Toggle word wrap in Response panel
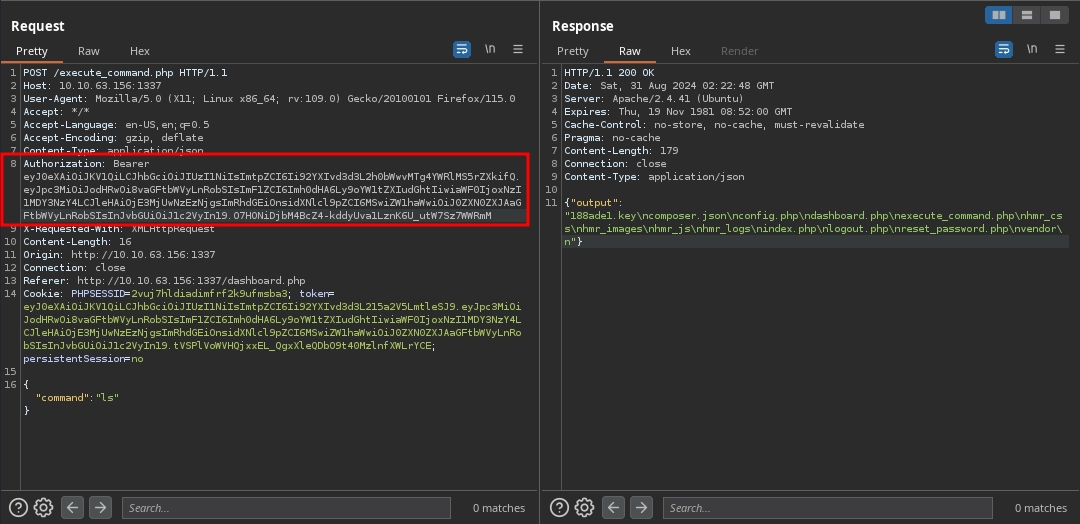 pyautogui.click(x=1003, y=49)
